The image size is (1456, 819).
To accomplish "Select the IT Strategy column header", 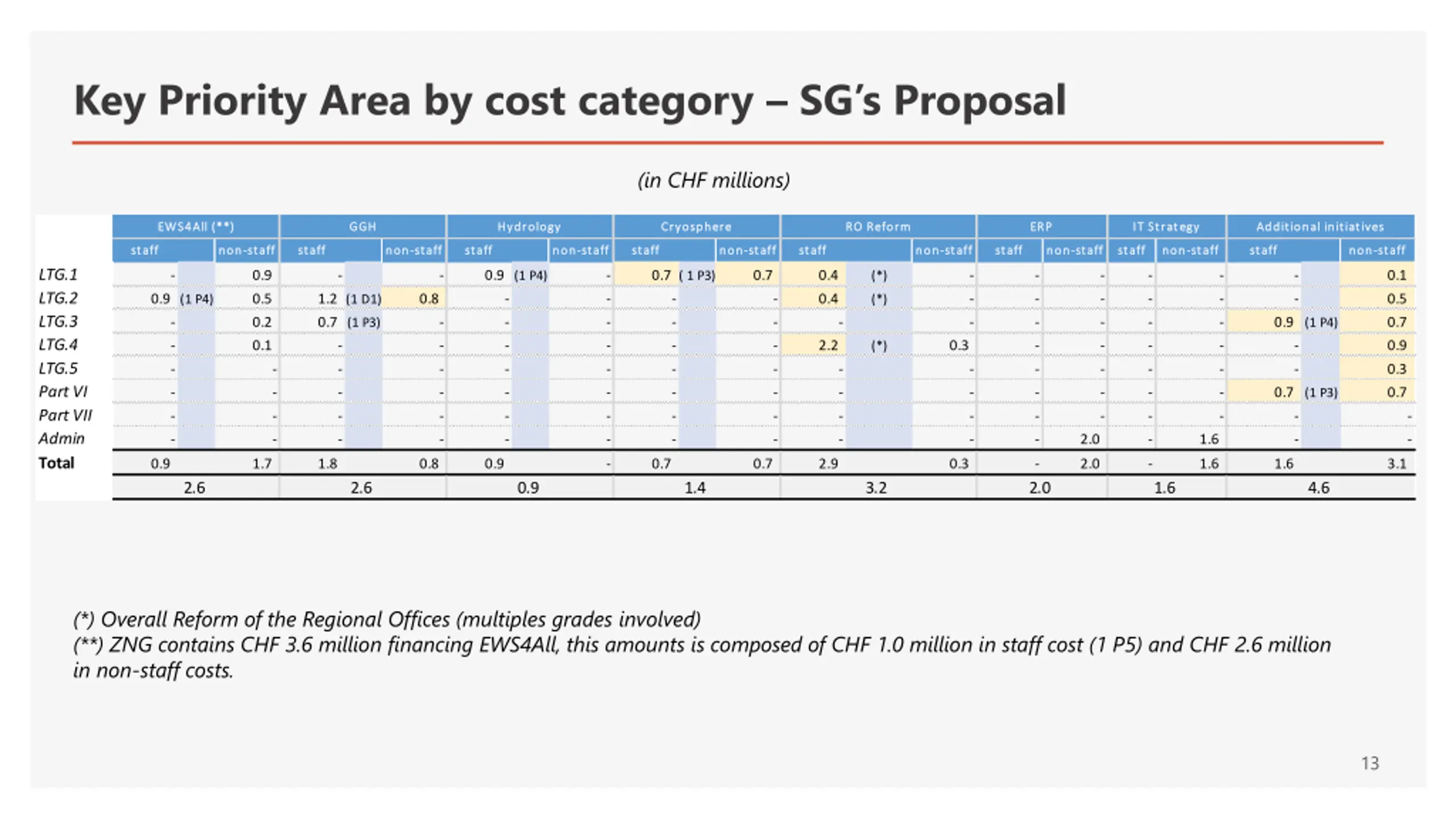I will pos(1166,226).
